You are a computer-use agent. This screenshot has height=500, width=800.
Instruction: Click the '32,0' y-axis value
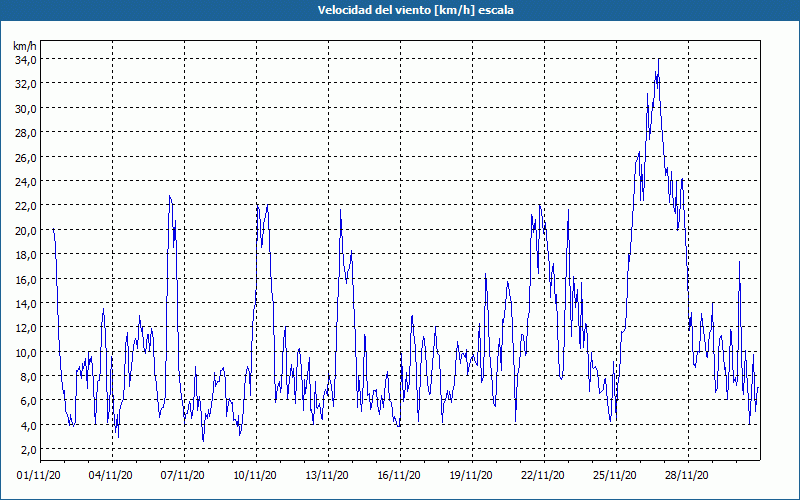coord(26,84)
